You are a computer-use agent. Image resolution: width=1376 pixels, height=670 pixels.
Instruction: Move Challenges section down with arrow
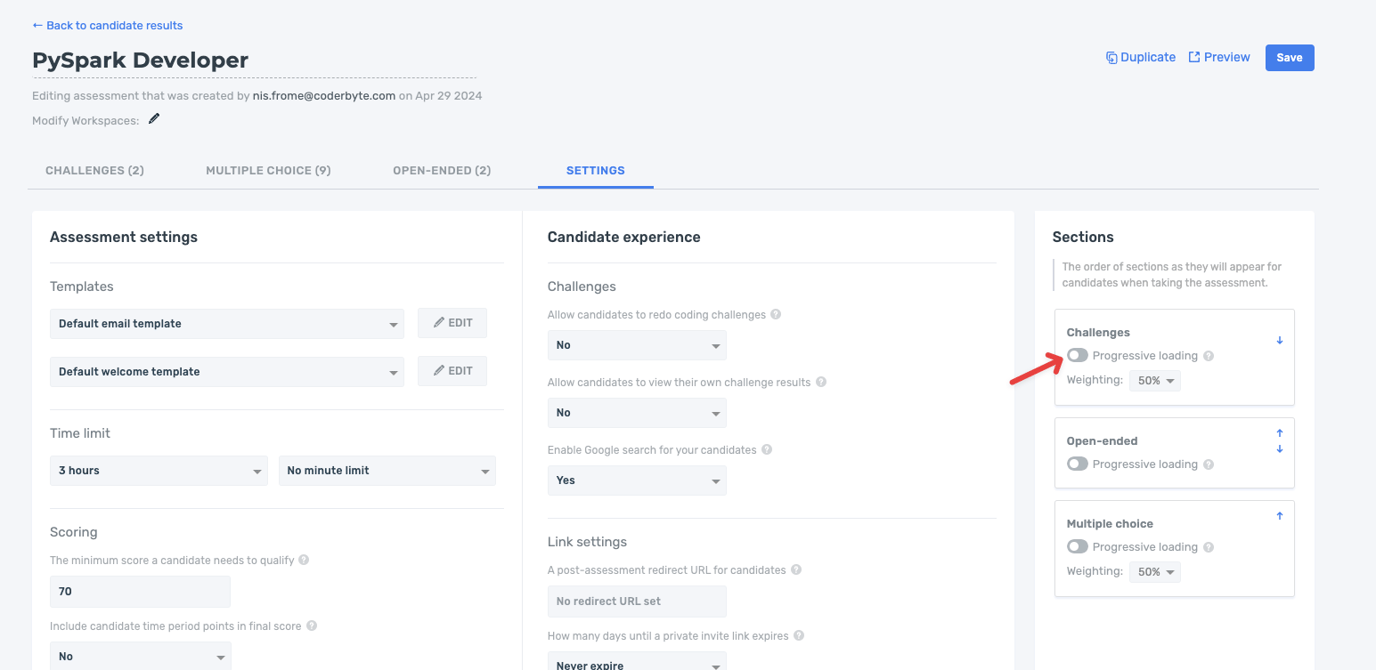click(x=1279, y=341)
